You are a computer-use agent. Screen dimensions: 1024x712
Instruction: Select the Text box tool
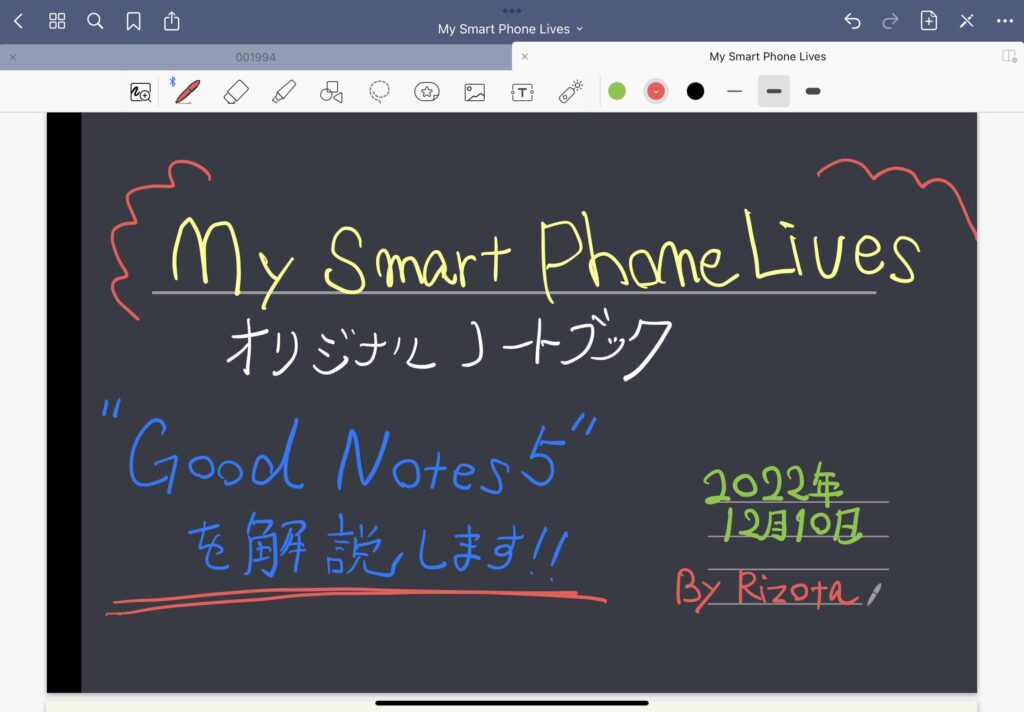522,92
